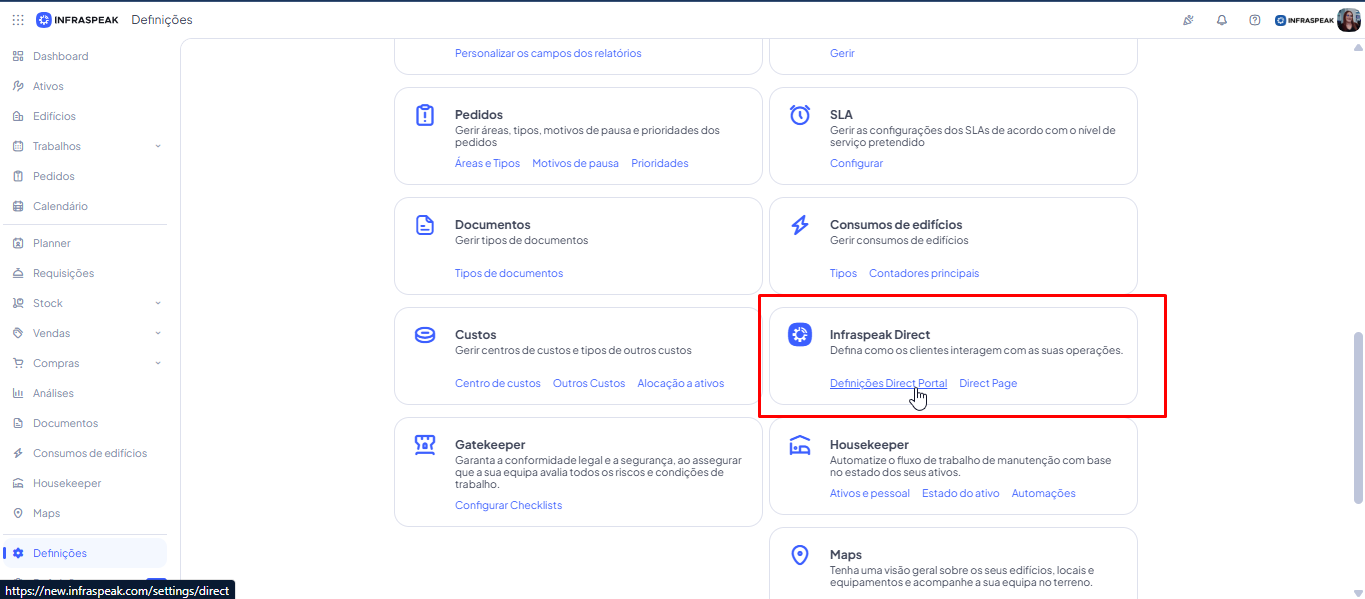Open Consumos de edifícios in the sidebar

tap(90, 453)
